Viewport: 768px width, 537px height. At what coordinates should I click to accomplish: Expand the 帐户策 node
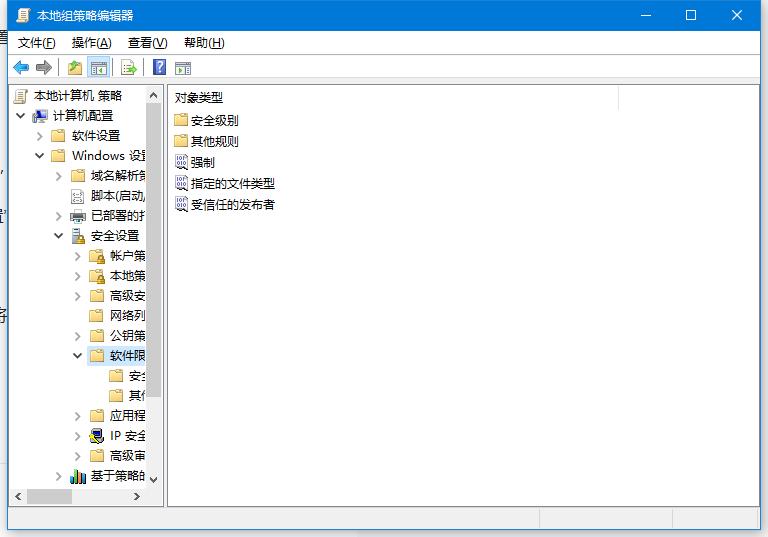point(78,256)
